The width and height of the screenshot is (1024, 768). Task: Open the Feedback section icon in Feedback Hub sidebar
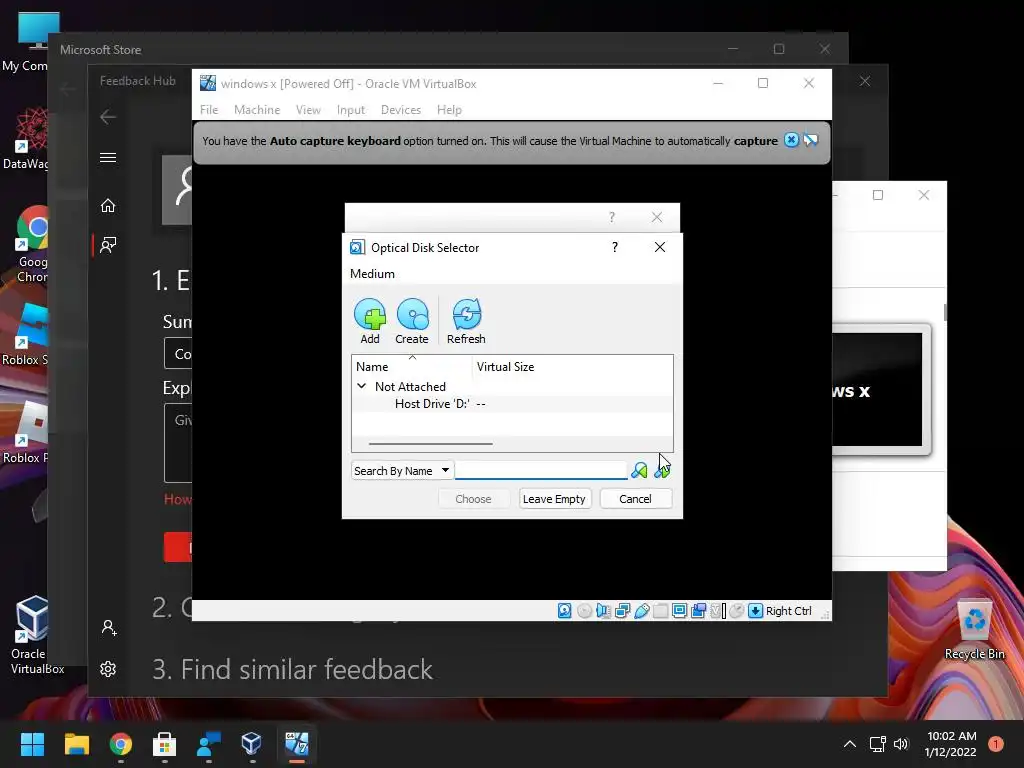108,245
